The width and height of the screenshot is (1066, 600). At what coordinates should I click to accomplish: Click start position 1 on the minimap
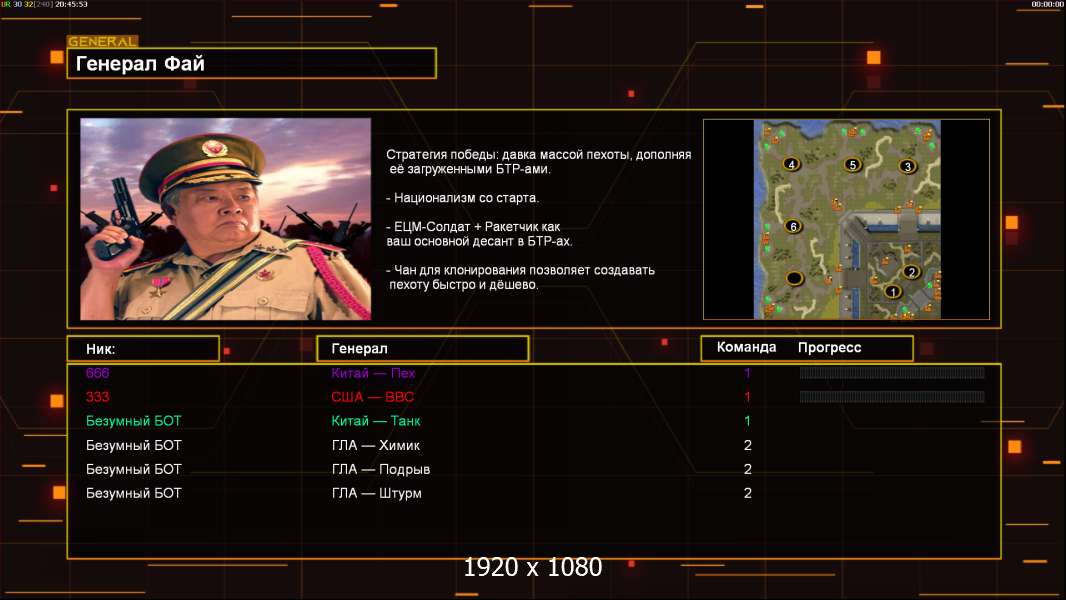[x=893, y=292]
